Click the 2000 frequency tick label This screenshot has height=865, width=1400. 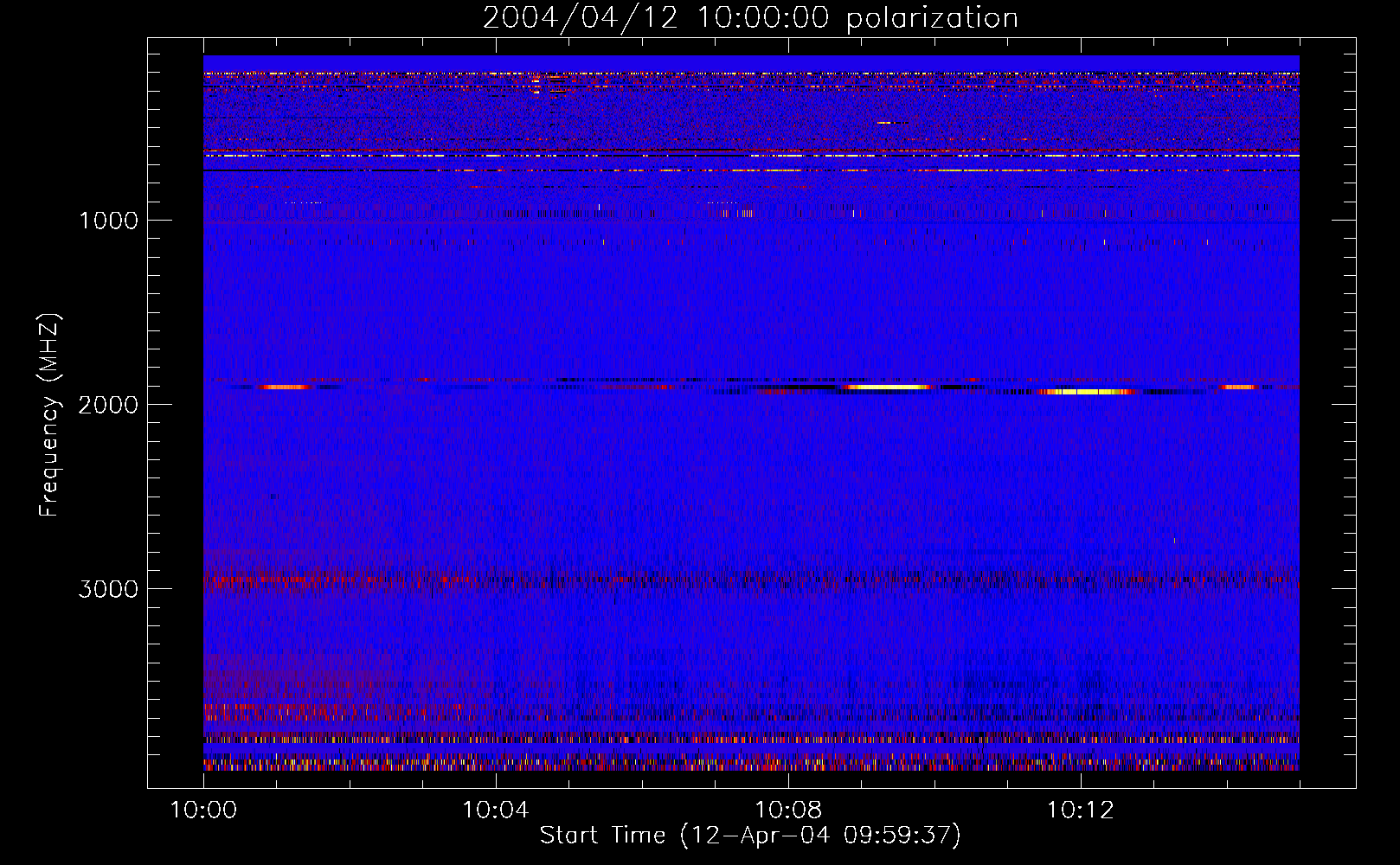[108, 405]
